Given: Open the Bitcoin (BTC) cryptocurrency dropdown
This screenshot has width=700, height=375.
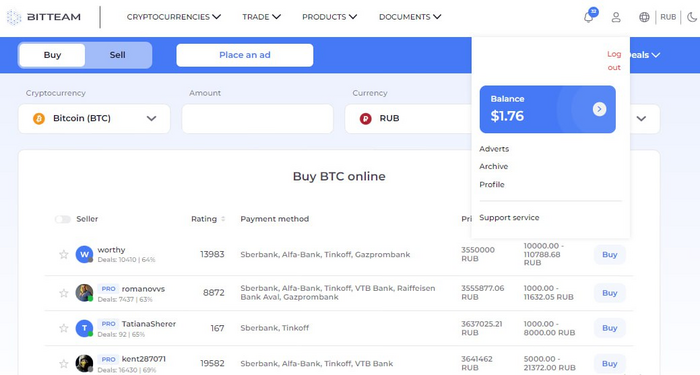Looking at the screenshot, I should coord(94,119).
